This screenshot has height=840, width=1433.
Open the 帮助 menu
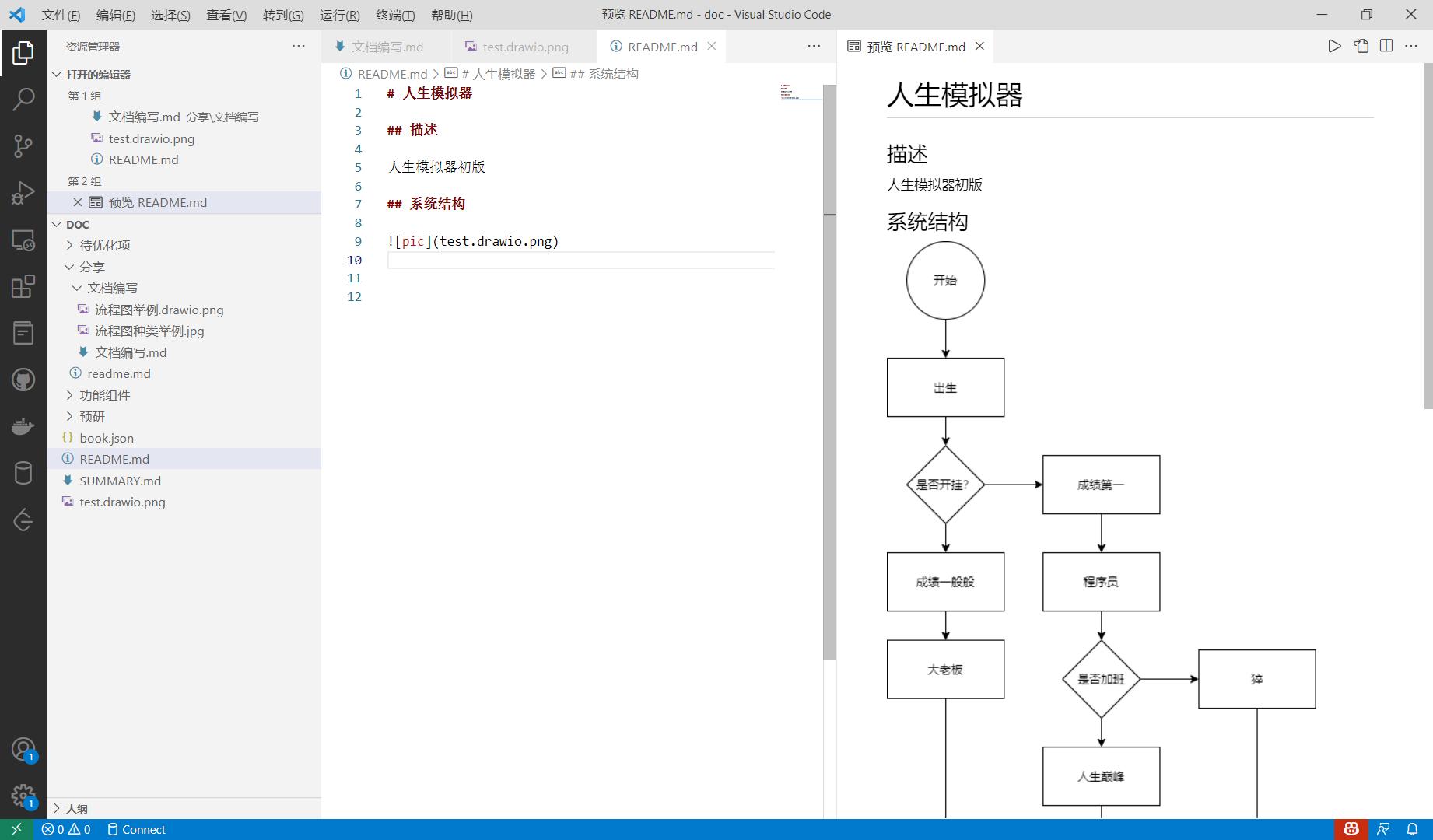click(x=451, y=15)
